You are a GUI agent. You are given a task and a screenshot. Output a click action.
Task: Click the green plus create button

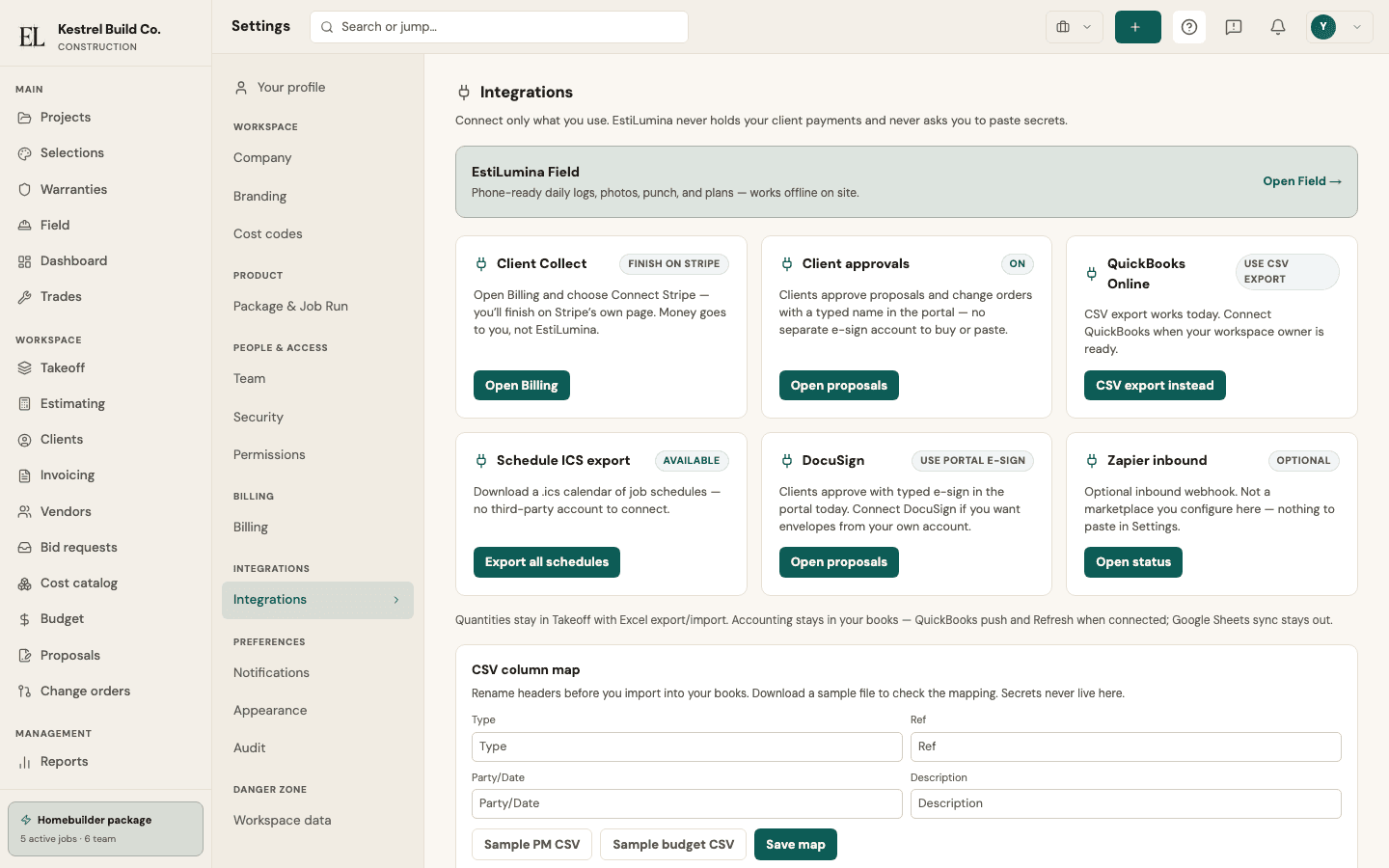[1137, 27]
